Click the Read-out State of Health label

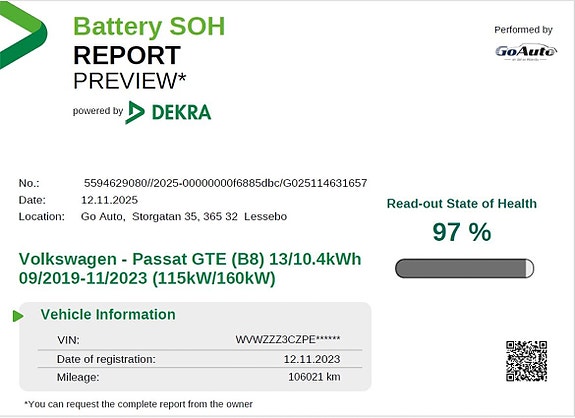click(x=462, y=204)
